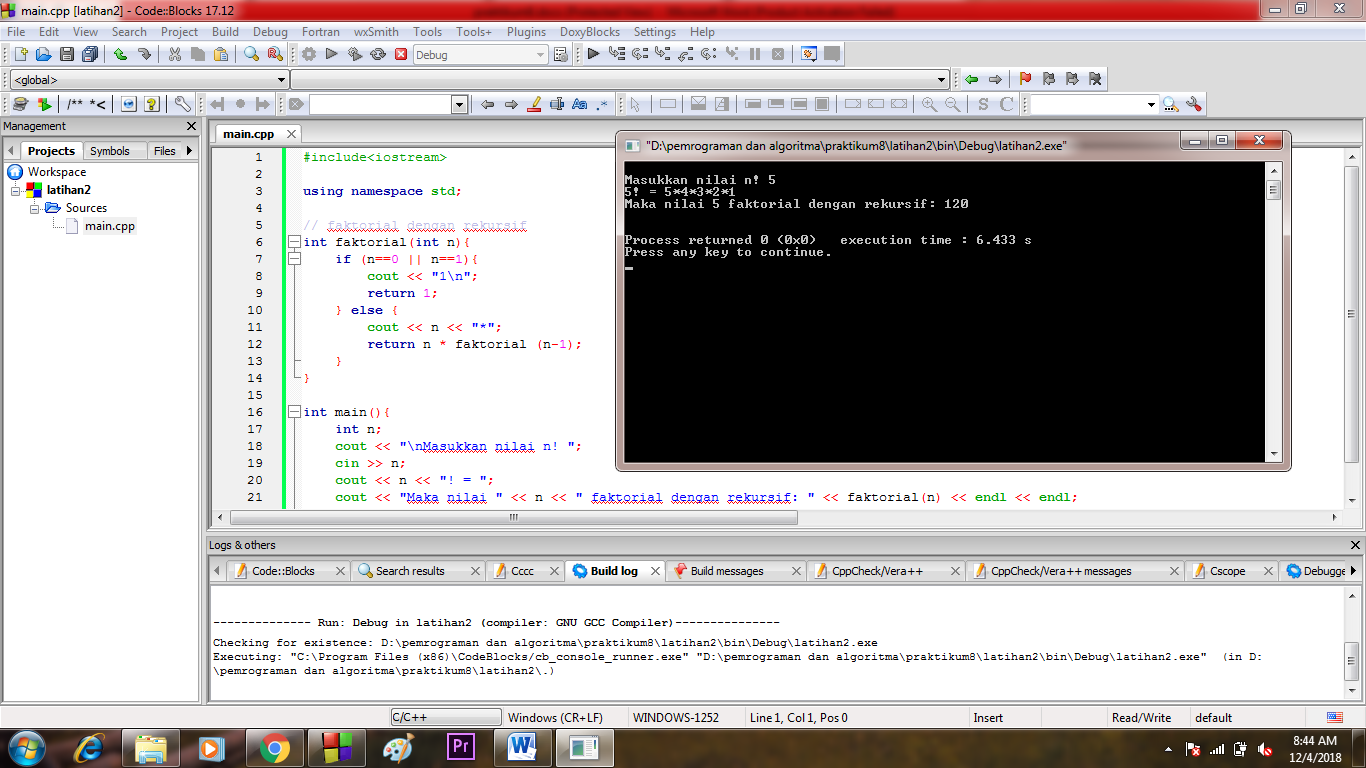1366x768 pixels.
Task: Click the Save all files icon
Action: 90,54
